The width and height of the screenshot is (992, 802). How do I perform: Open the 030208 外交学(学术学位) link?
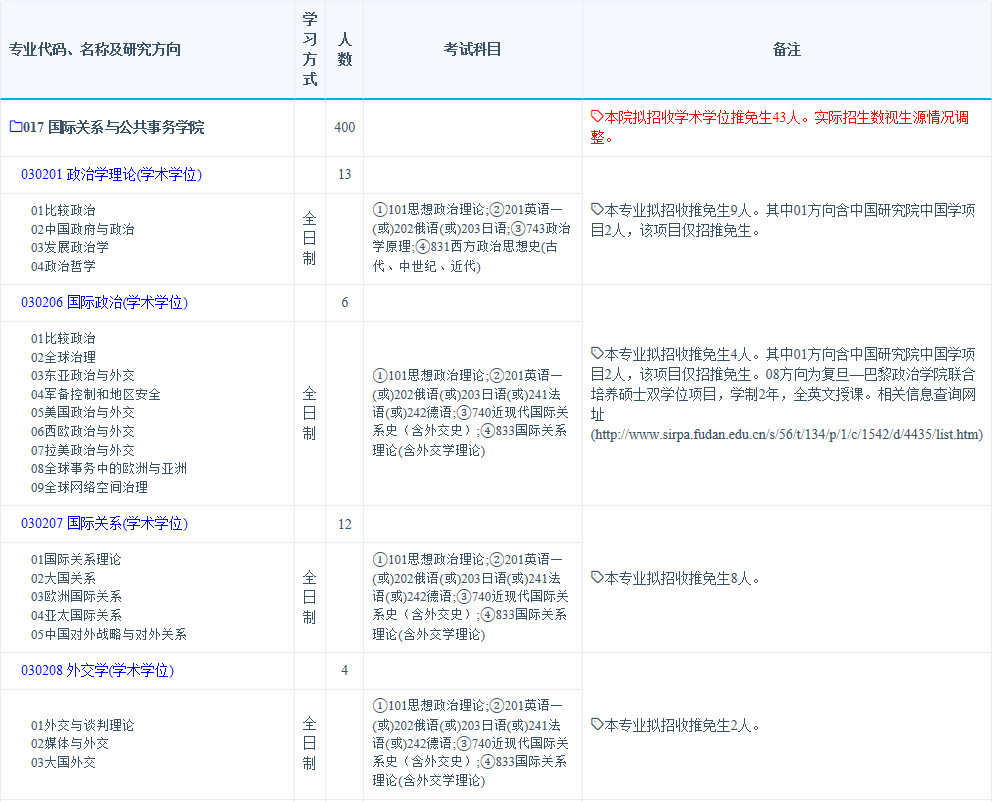click(x=97, y=671)
